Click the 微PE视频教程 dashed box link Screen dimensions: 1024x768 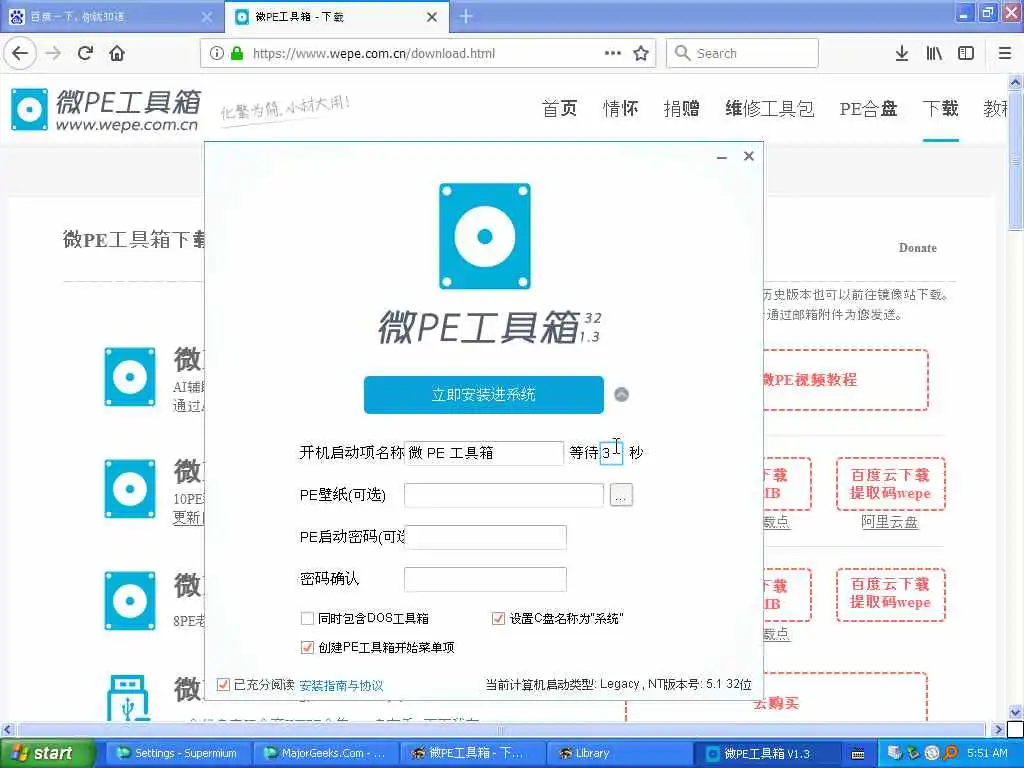(845, 380)
